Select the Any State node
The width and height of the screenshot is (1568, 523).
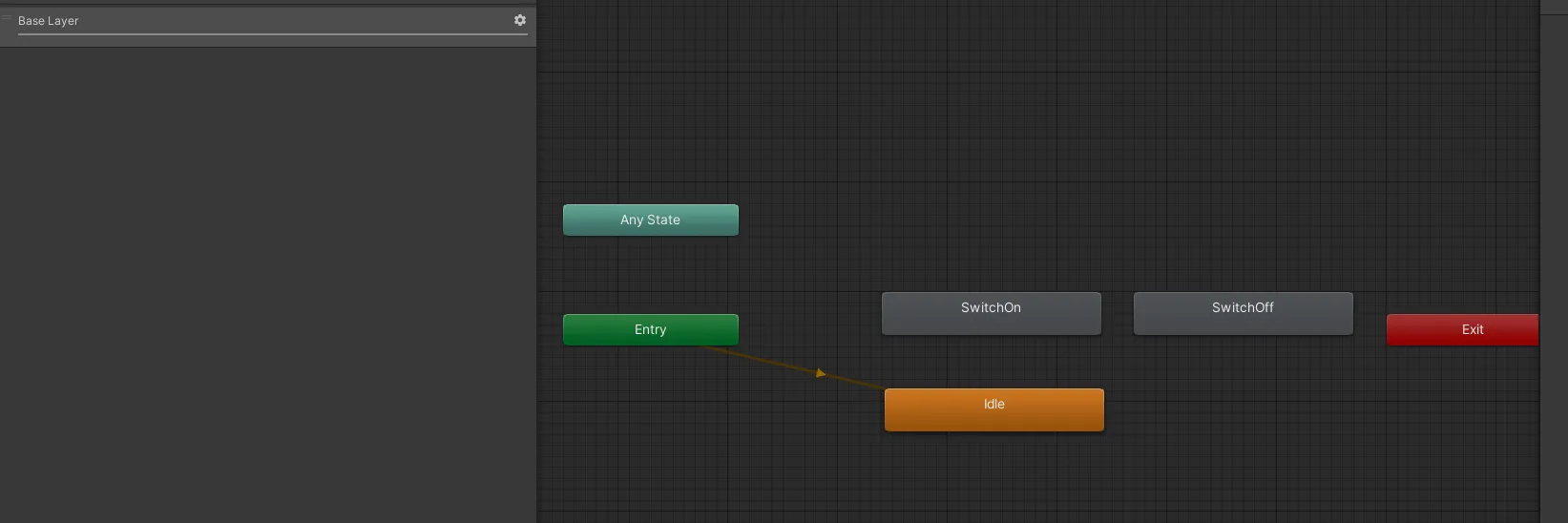click(x=650, y=220)
